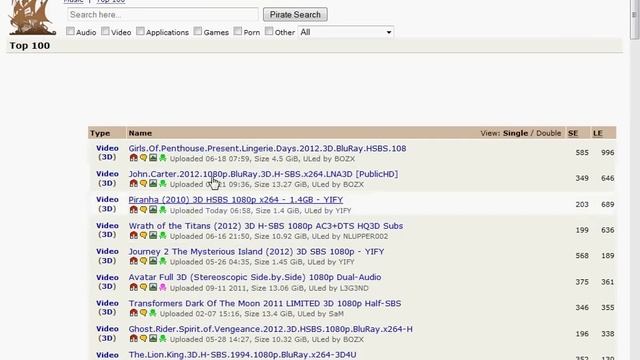Click green skull icon in Transformers row
The image size is (640, 360).
[153, 313]
